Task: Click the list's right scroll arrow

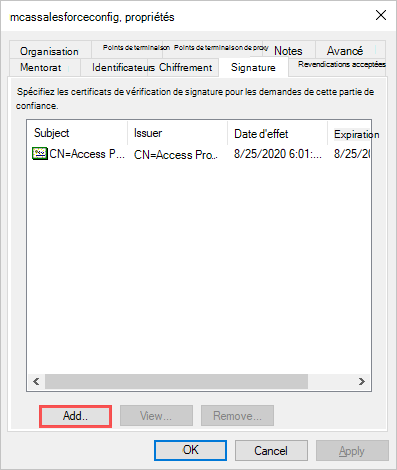Action: 362,381
